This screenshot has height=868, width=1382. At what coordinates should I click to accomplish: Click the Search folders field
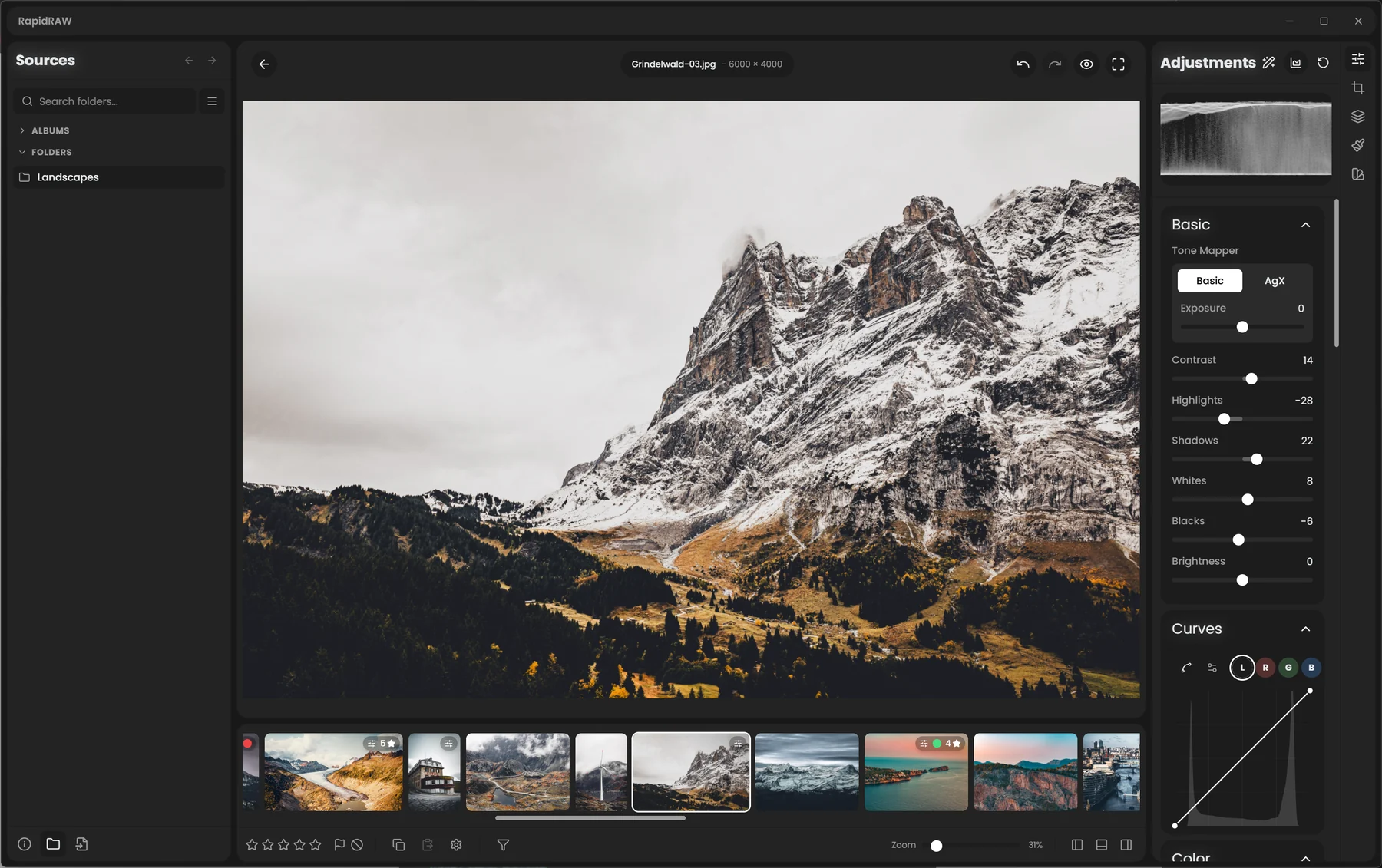pos(104,101)
